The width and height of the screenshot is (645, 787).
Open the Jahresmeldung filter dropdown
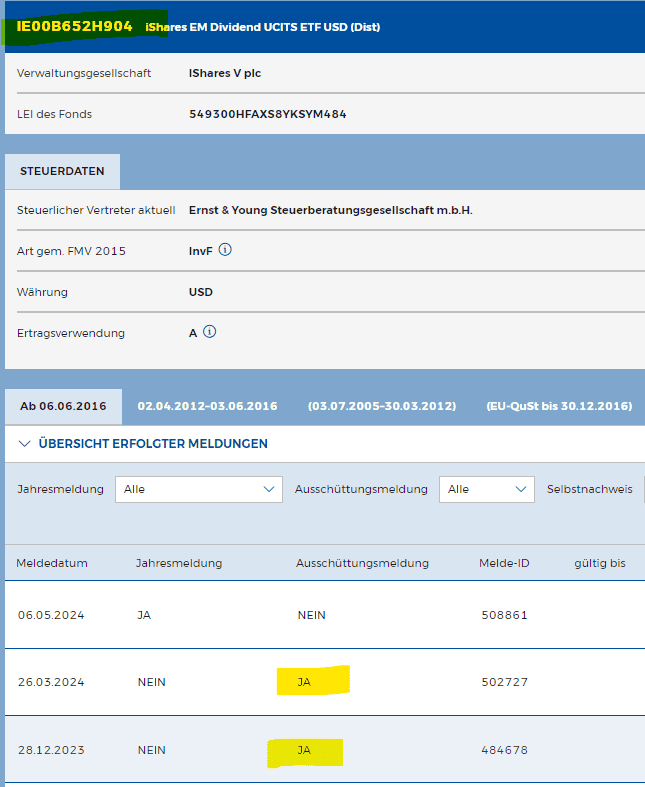click(199, 489)
